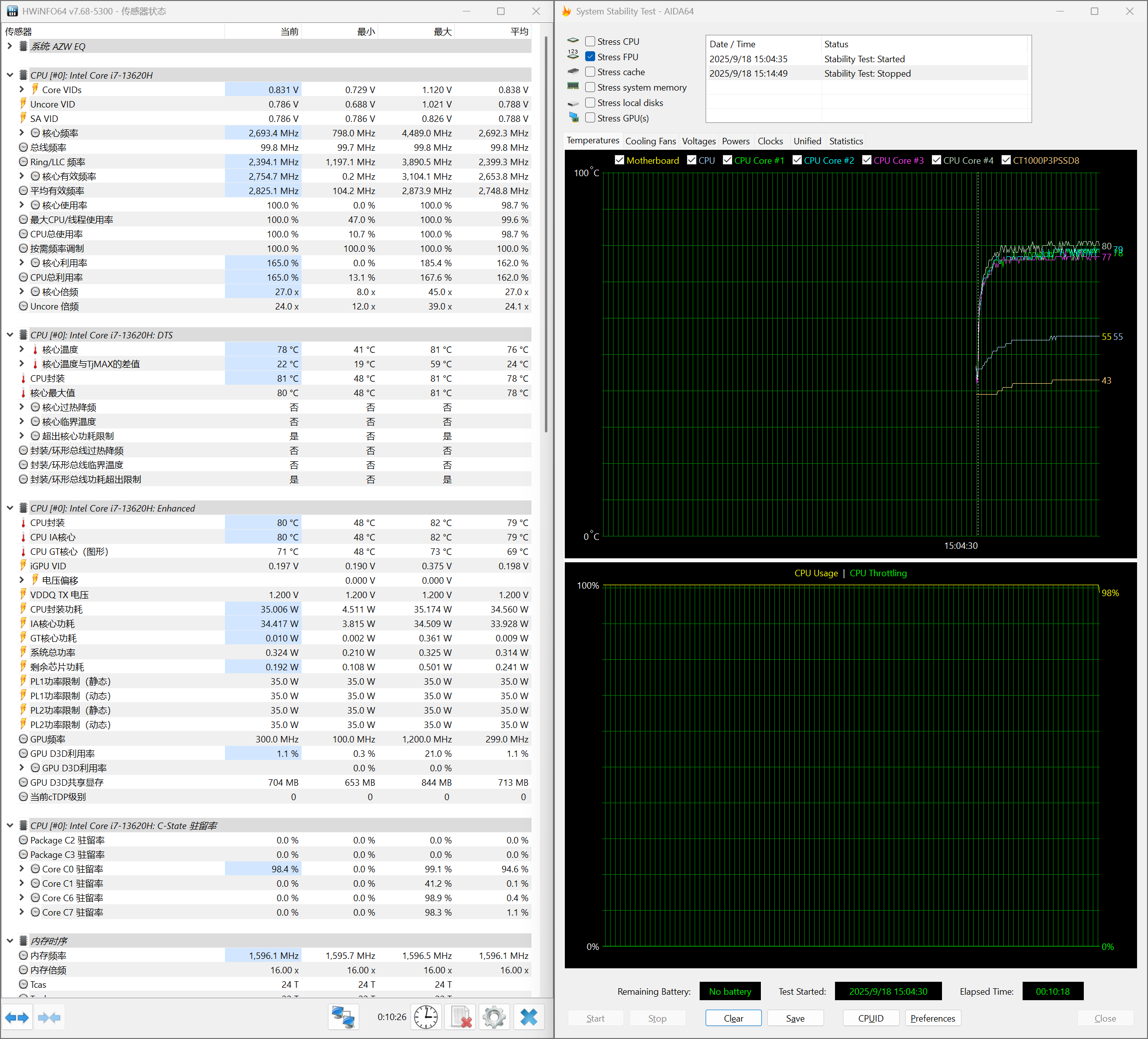This screenshot has width=1148, height=1039.
Task: Toggle the Motherboard graph checkbox
Action: click(x=620, y=161)
